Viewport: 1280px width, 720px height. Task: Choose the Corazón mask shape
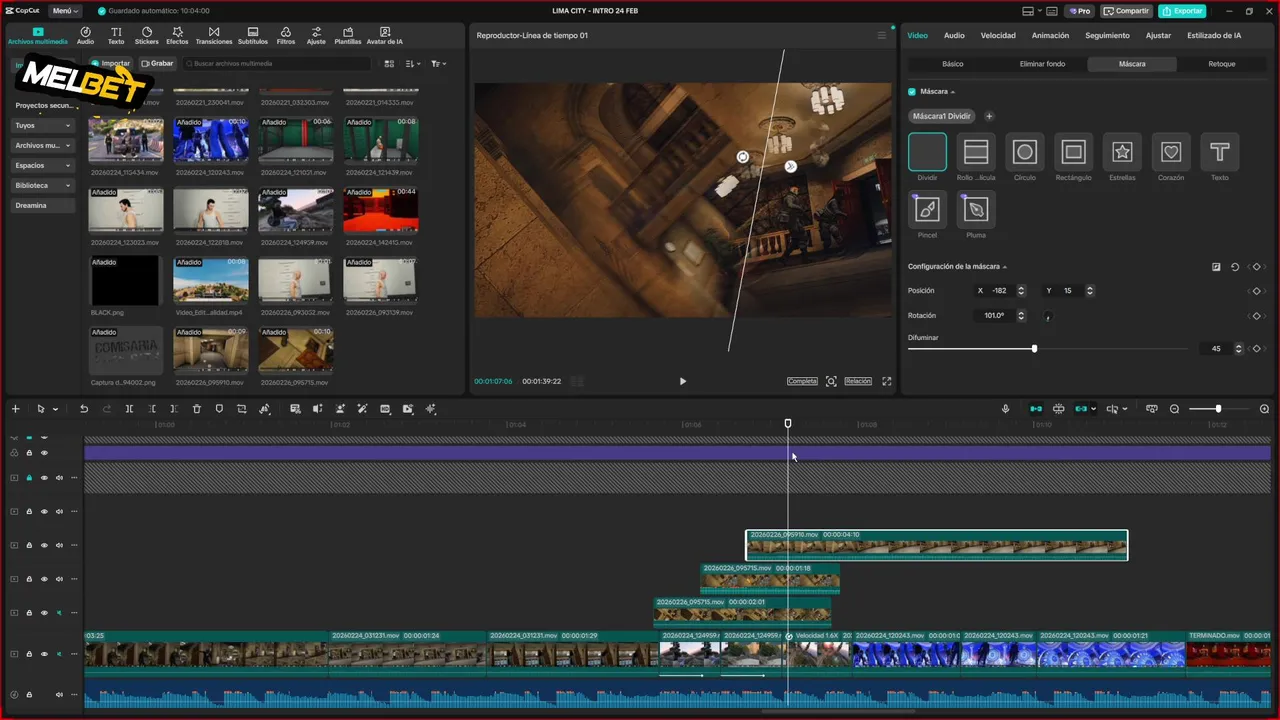click(x=1171, y=152)
